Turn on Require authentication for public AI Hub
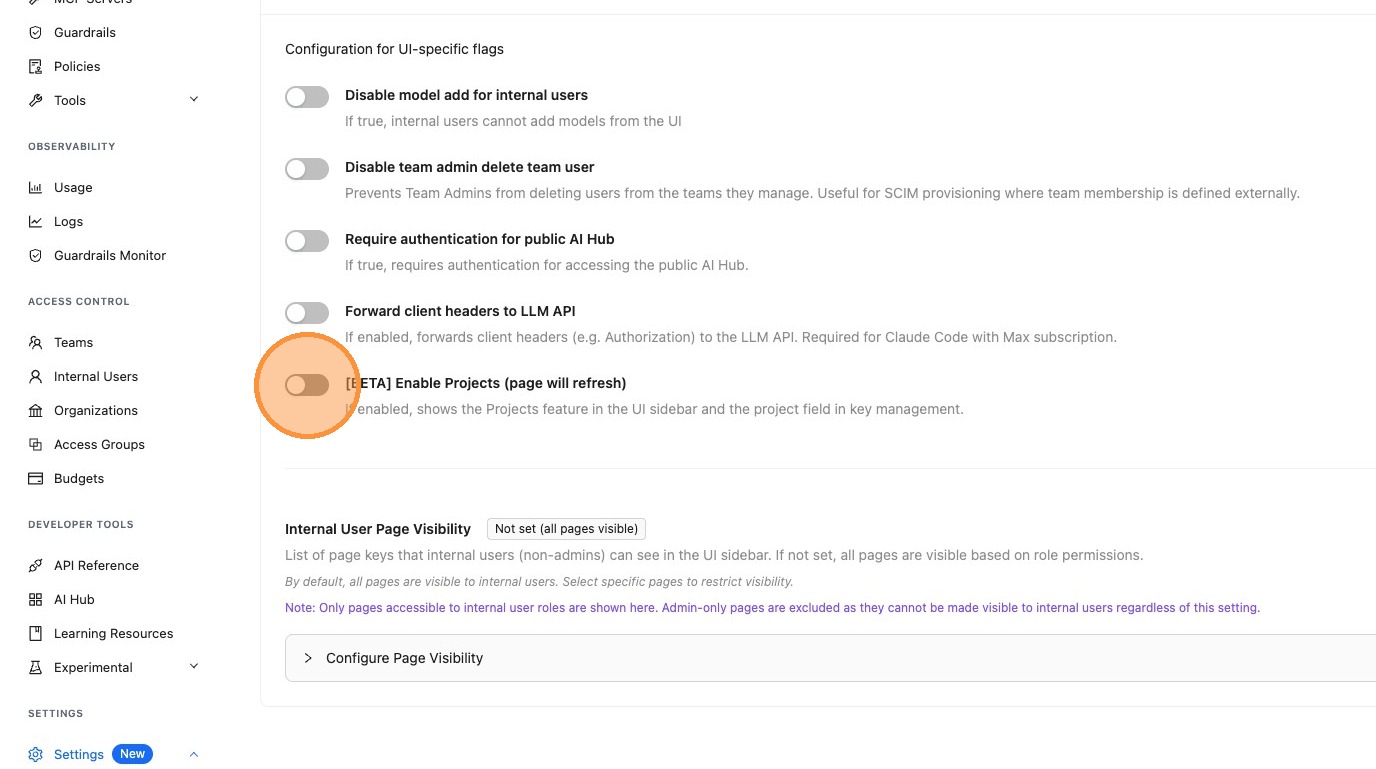This screenshot has height=769, width=1376. [x=307, y=241]
